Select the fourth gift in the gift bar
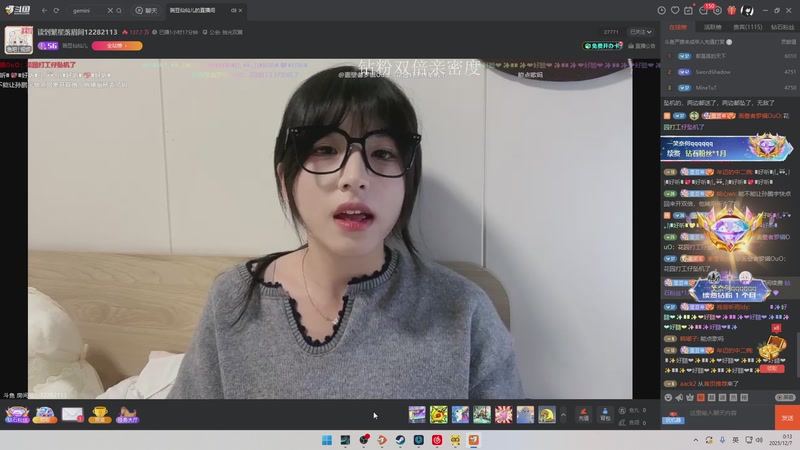 pos(482,414)
